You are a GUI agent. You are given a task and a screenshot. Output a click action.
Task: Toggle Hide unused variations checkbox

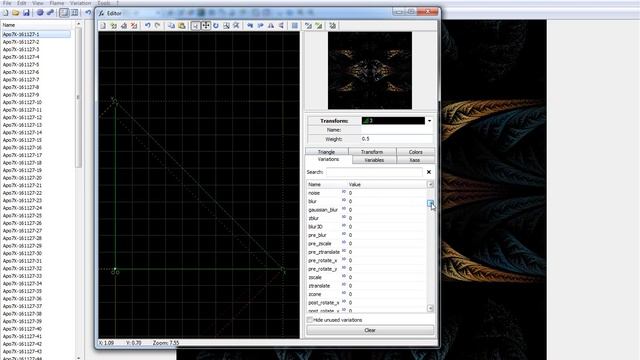coord(310,320)
